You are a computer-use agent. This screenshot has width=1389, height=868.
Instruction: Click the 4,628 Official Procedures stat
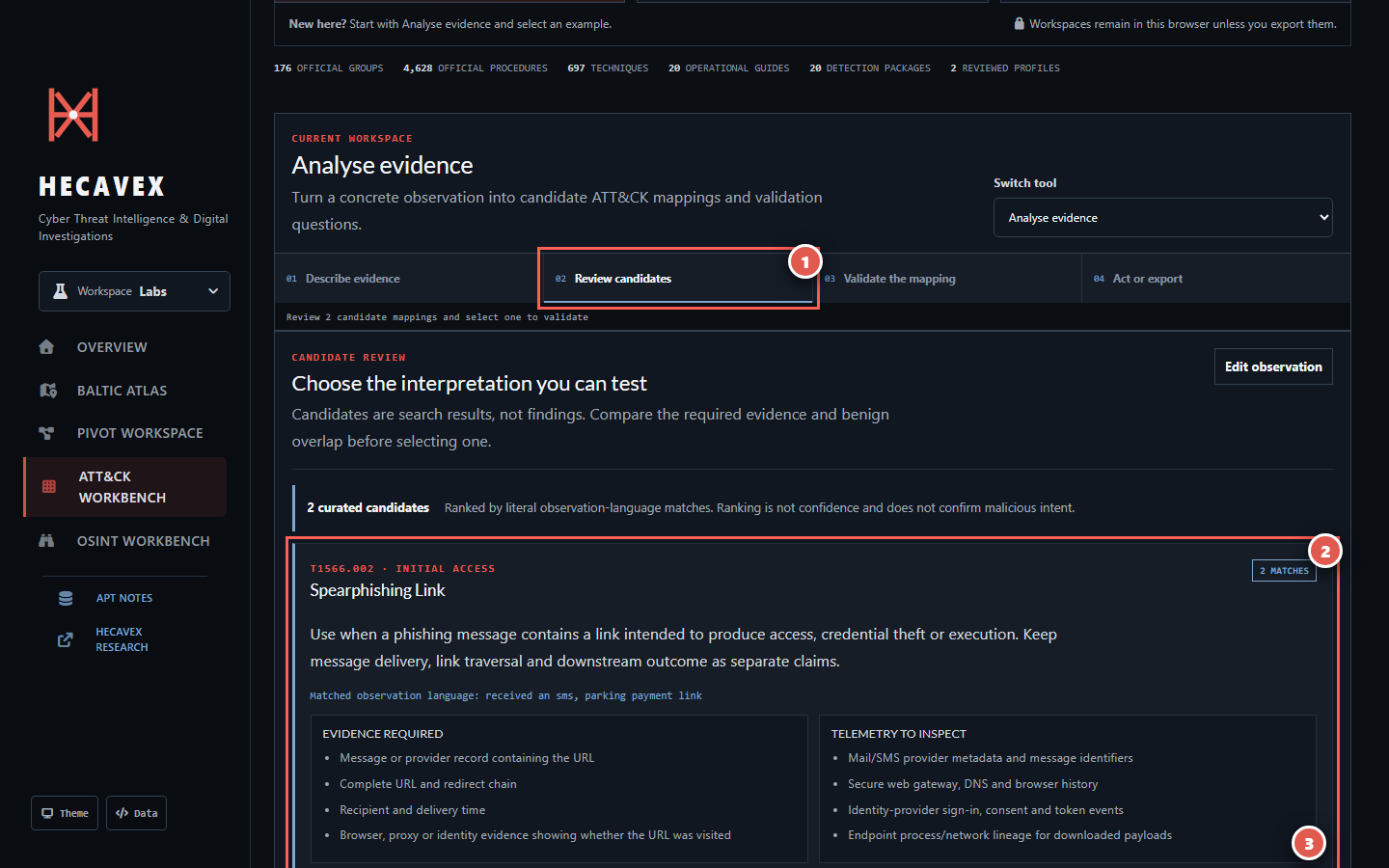(x=475, y=68)
